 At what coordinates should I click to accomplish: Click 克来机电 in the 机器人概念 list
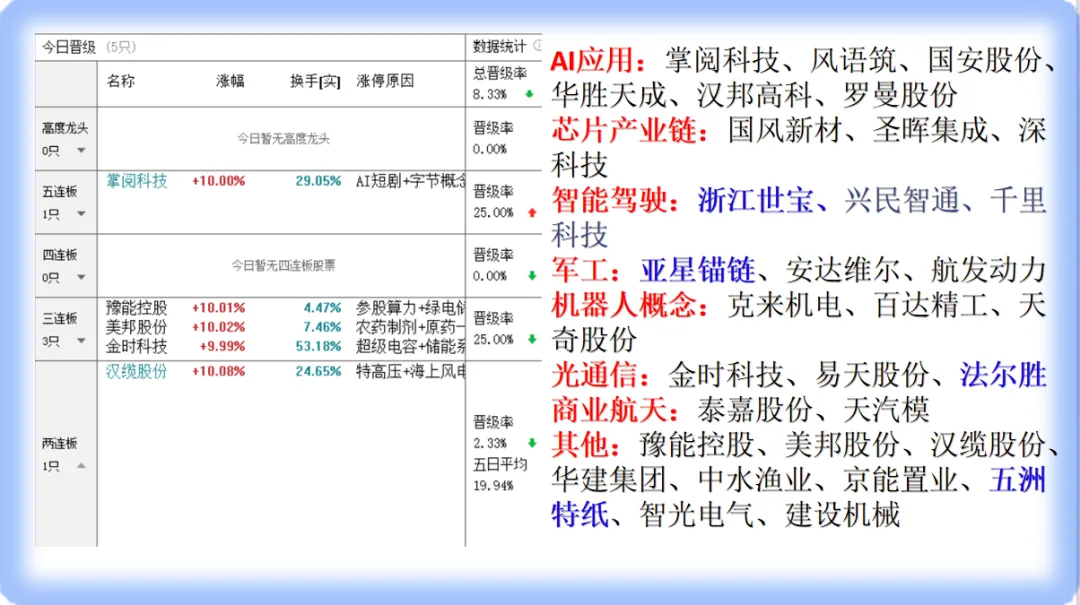pos(785,305)
